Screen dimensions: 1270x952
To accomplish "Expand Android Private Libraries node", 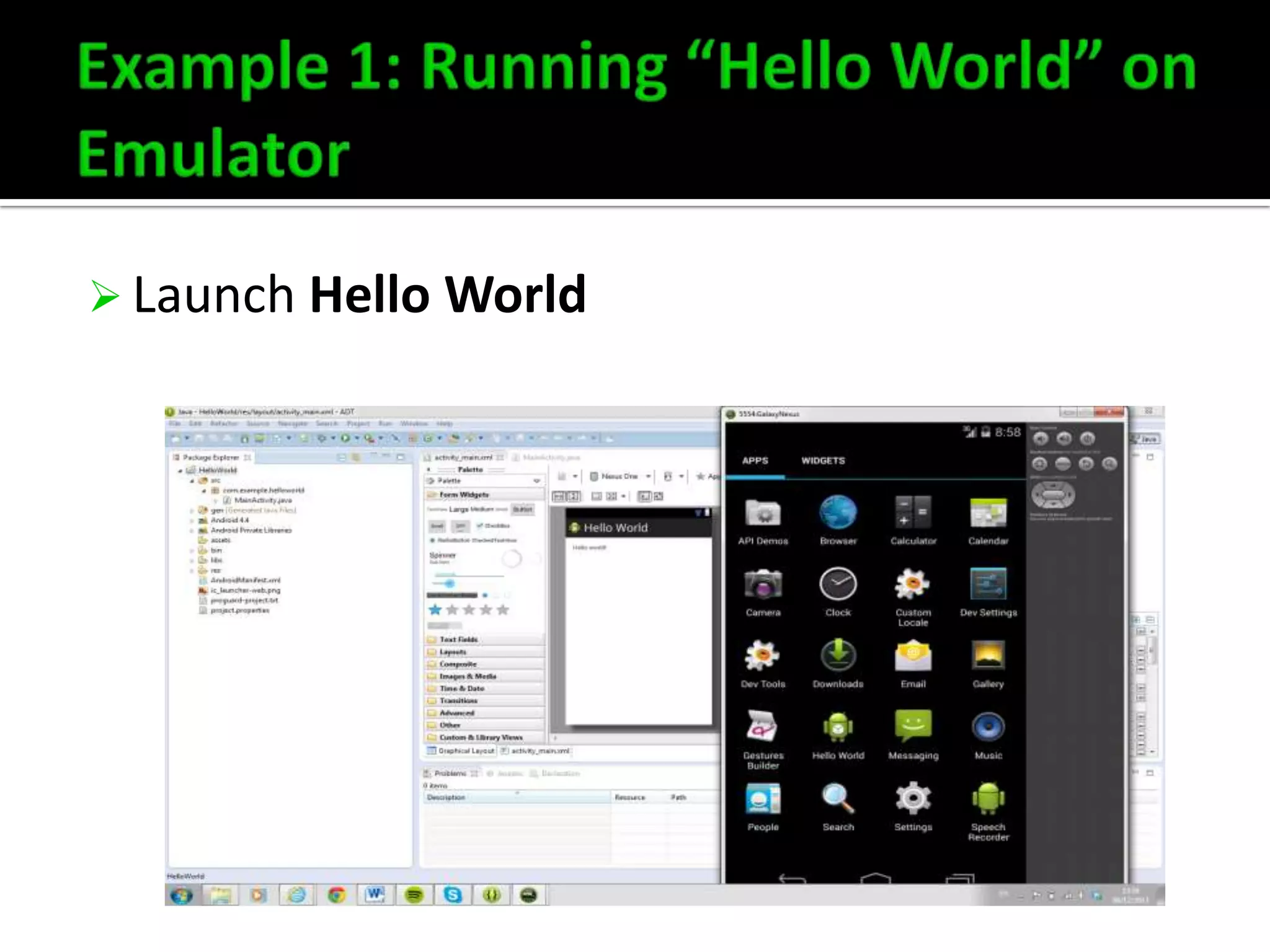I will tap(192, 530).
